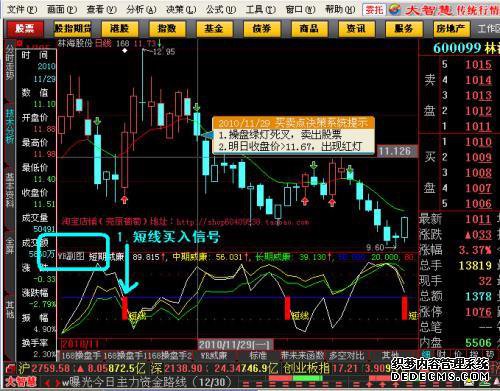Image resolution: width=500 pixels, height=391 pixels.
Task: Click the 委托 trade button
Action: (374, 10)
